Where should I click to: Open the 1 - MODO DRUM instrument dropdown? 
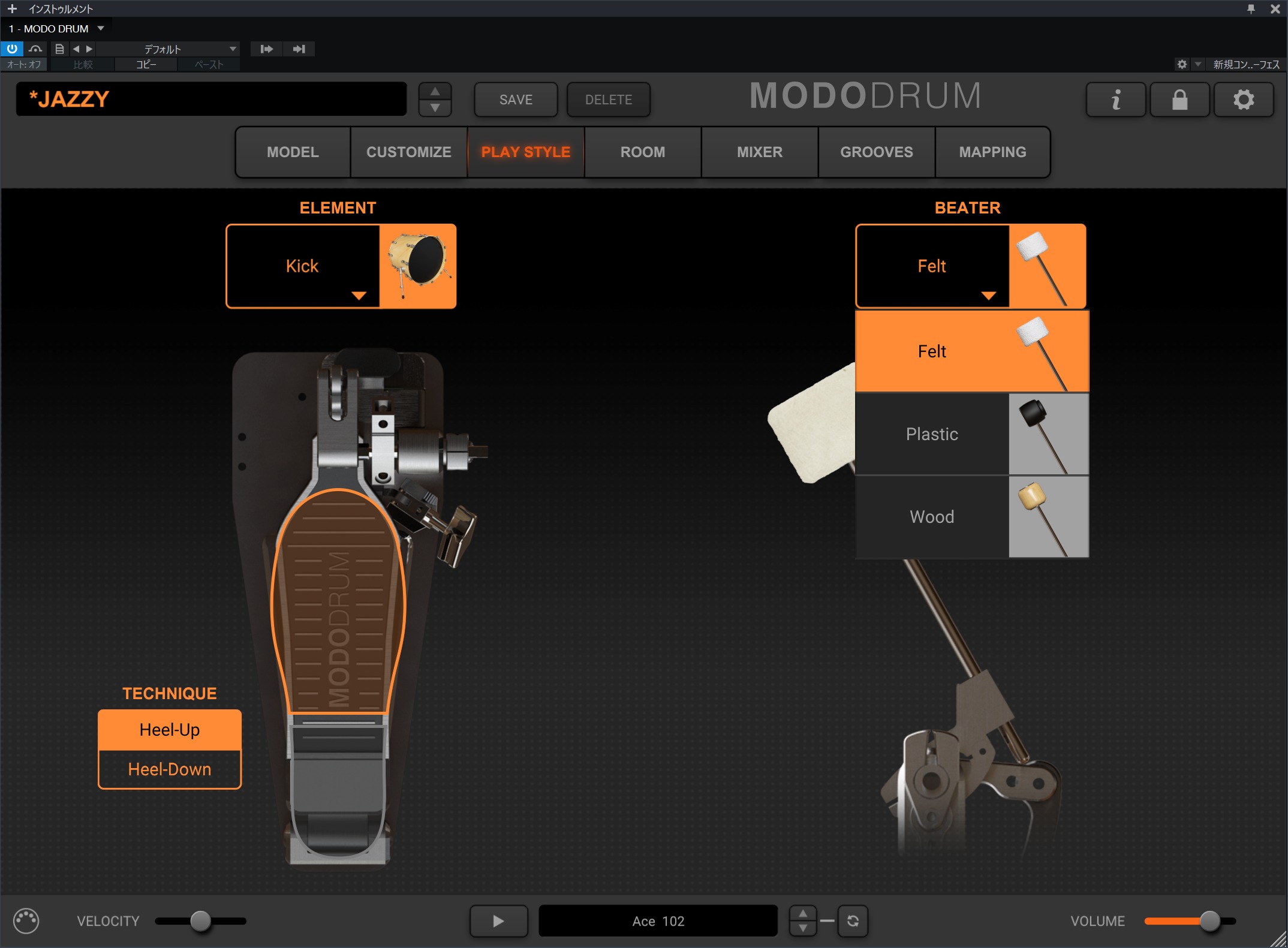point(101,28)
